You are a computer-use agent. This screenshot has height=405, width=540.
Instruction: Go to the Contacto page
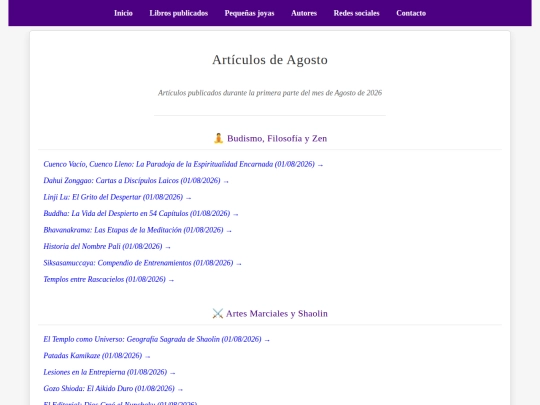click(x=411, y=13)
